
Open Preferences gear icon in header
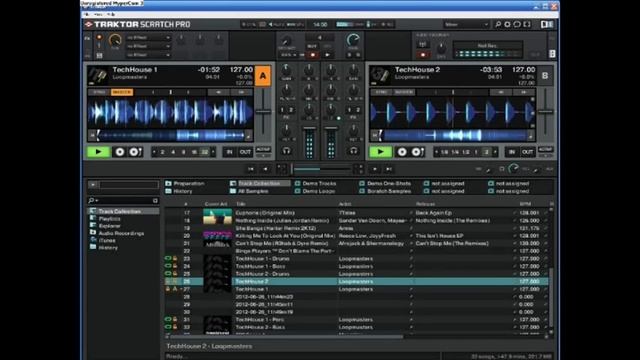507,24
